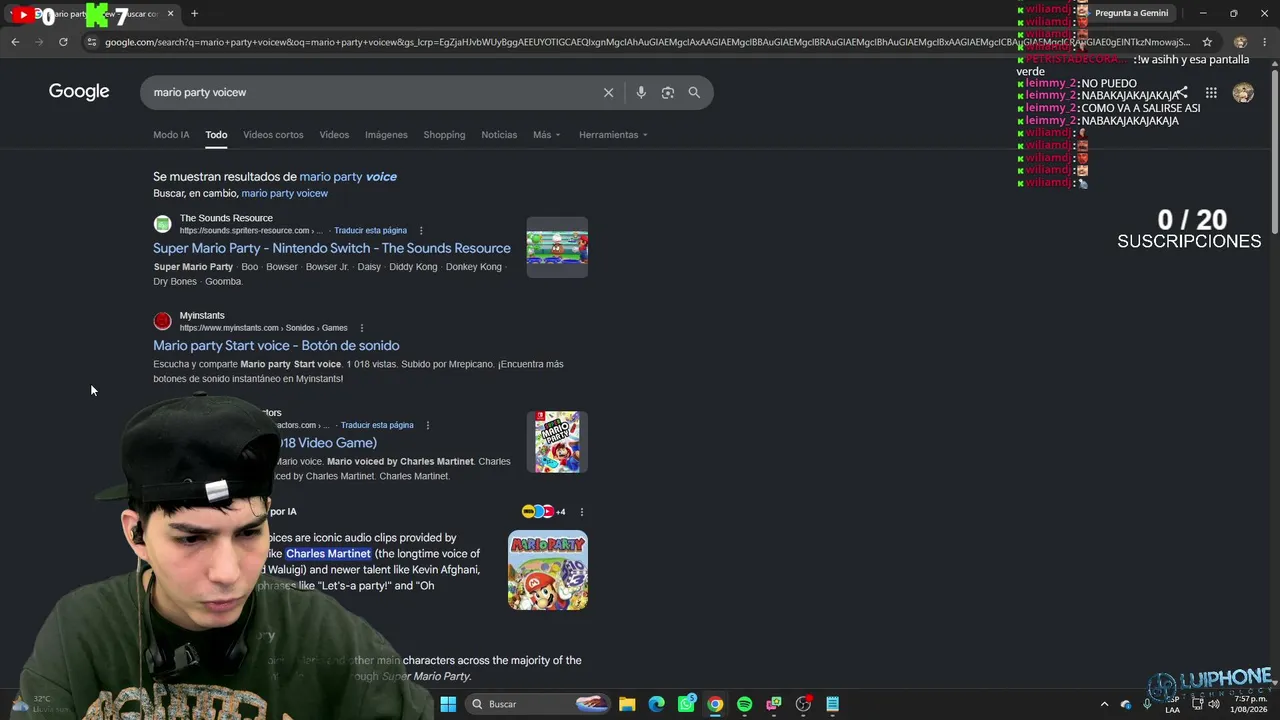View site information in address bar
This screenshot has height=720, width=1280.
tap(91, 42)
